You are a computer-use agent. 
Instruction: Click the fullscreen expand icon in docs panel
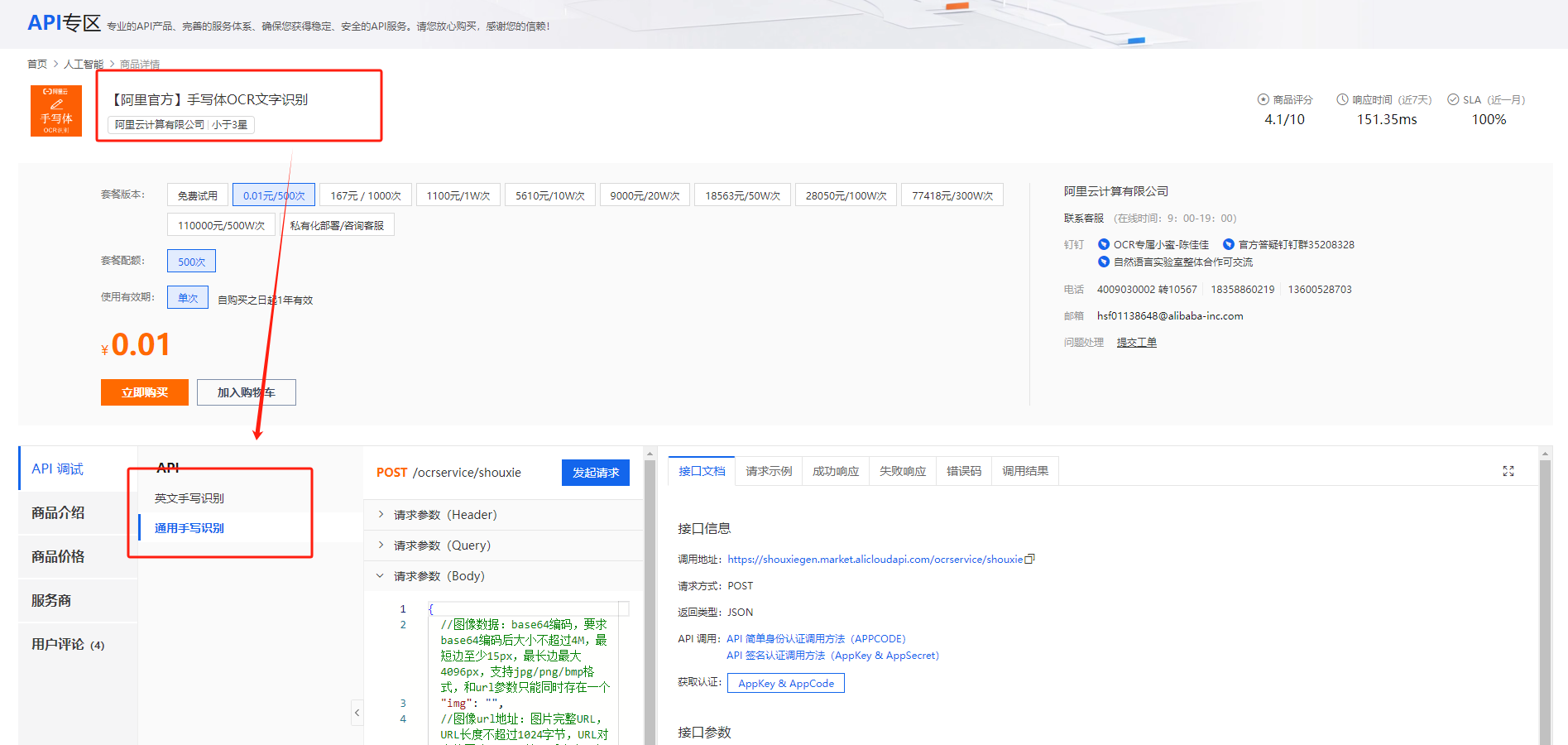pyautogui.click(x=1508, y=471)
